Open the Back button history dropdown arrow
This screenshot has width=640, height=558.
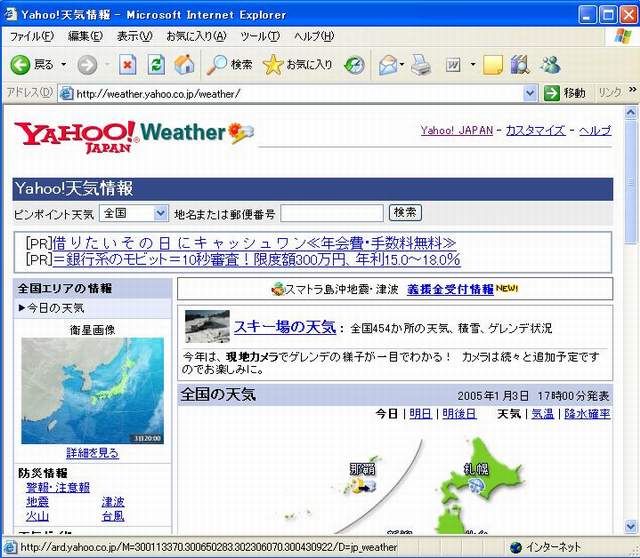coord(64,64)
